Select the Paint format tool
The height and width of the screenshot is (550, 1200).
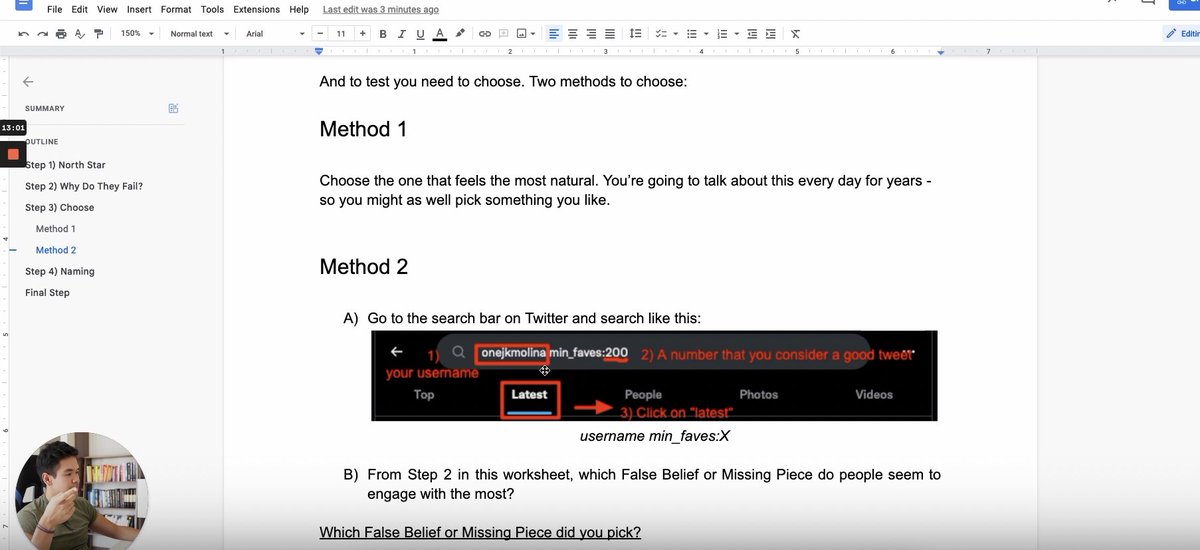click(97, 34)
